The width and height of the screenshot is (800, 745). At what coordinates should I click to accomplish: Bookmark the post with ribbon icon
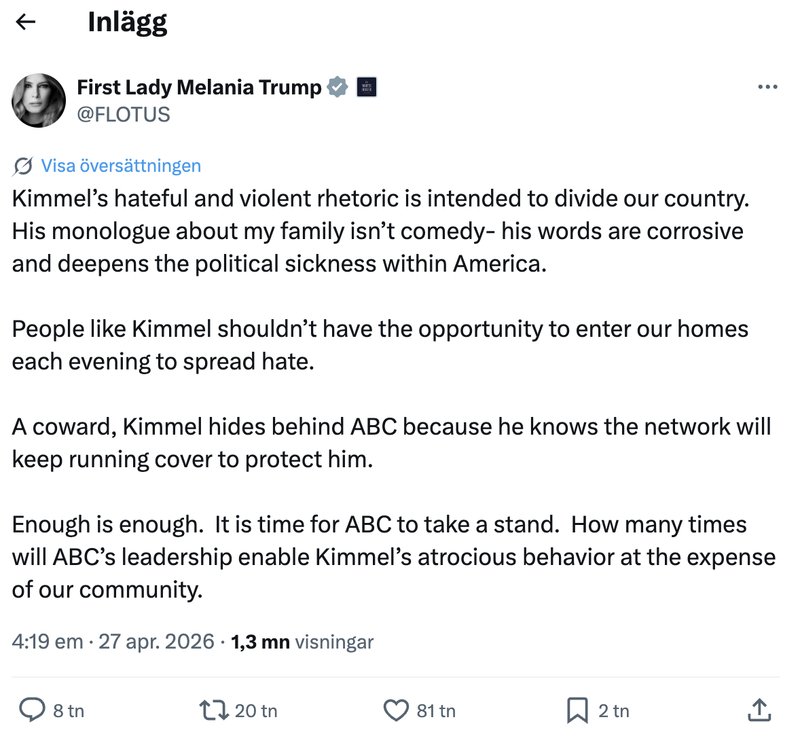pos(578,711)
